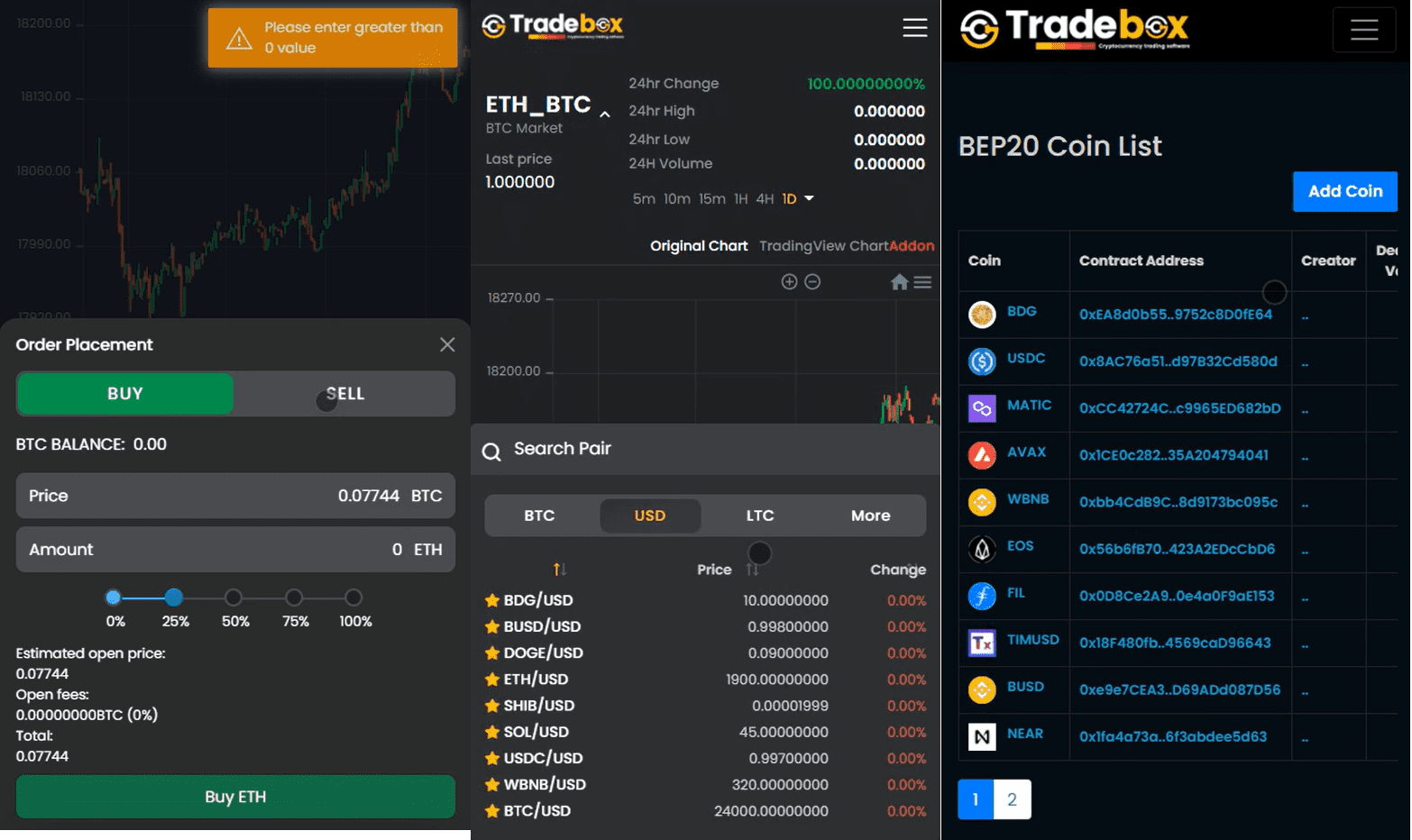Click the Add Coin button
Image resolution: width=1412 pixels, height=840 pixels.
pos(1345,192)
